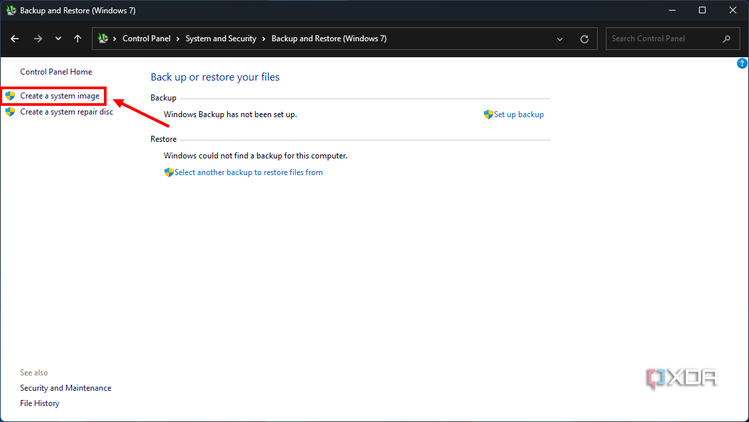The height and width of the screenshot is (422, 749).
Task: Expand chevron after Control Panel breadcrumb
Action: (178, 39)
